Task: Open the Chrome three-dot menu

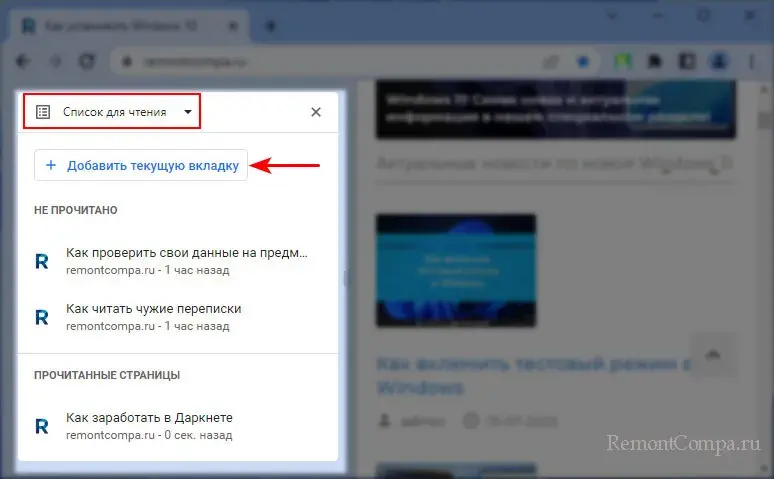Action: (x=752, y=60)
